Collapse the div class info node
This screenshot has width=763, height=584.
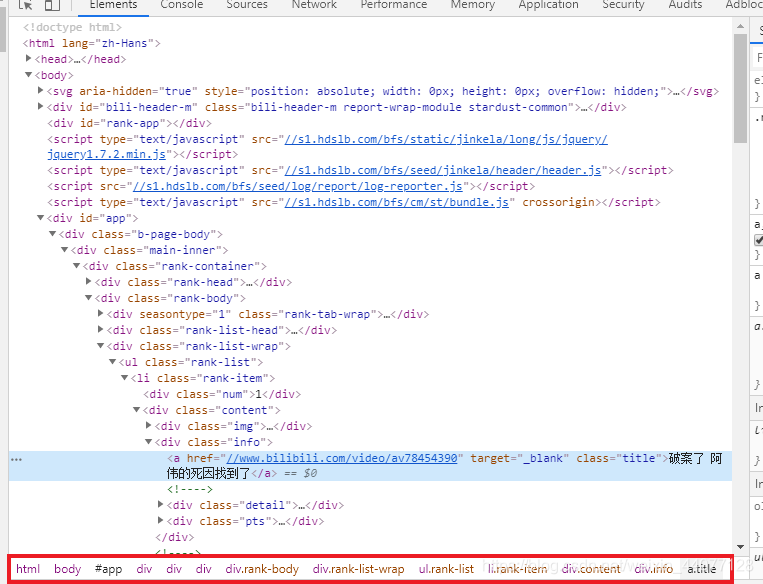click(x=149, y=441)
